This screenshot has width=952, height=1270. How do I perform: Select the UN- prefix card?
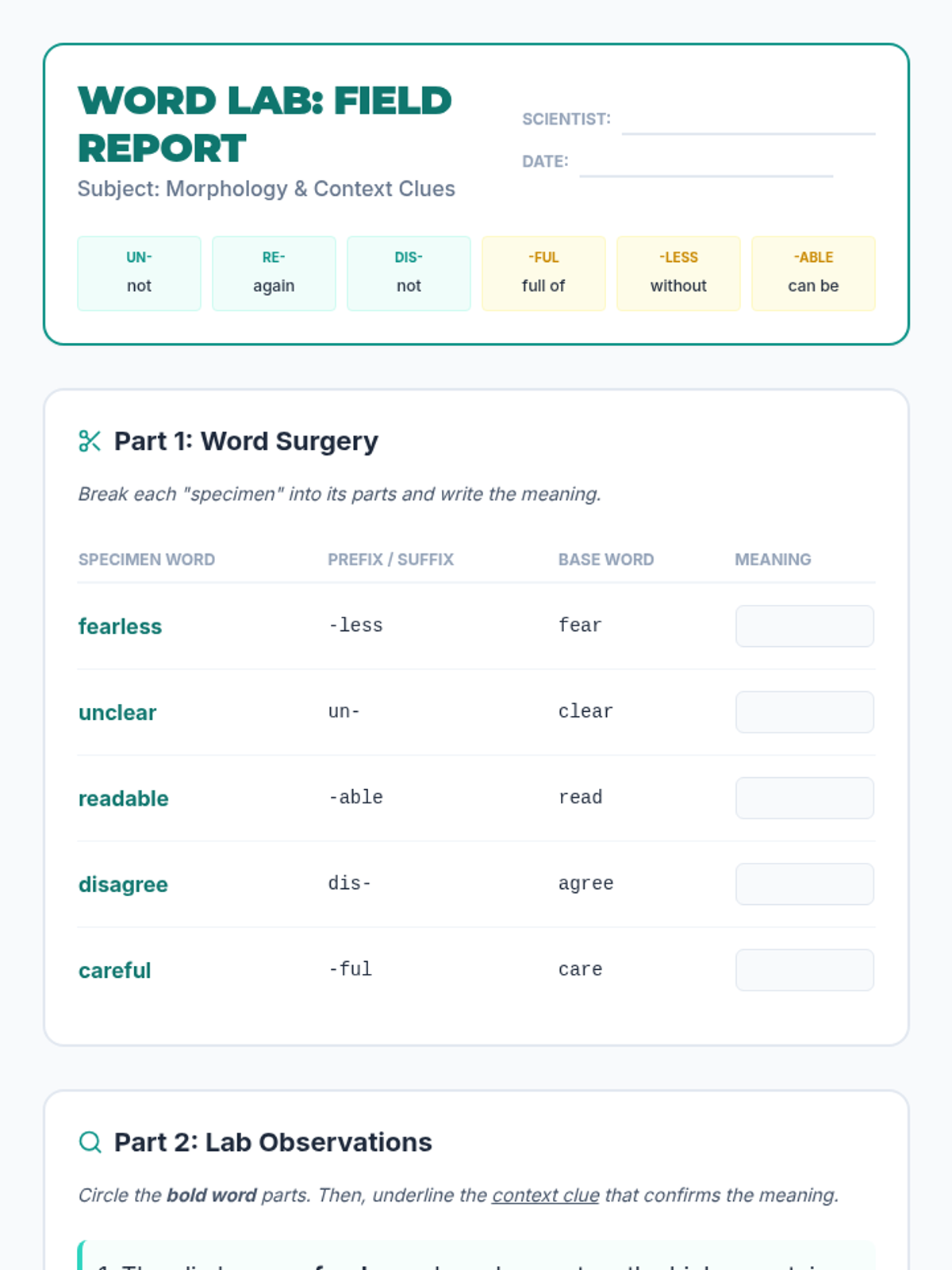[139, 273]
